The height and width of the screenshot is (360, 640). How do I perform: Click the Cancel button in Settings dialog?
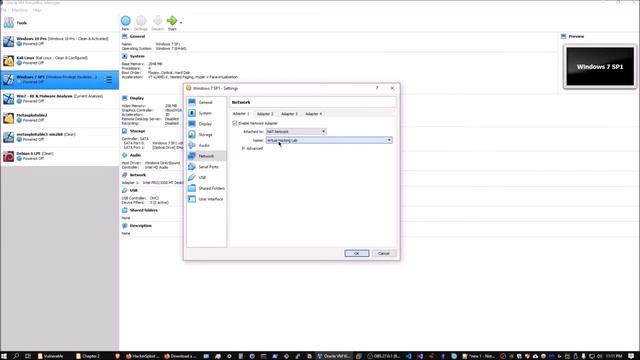point(384,253)
